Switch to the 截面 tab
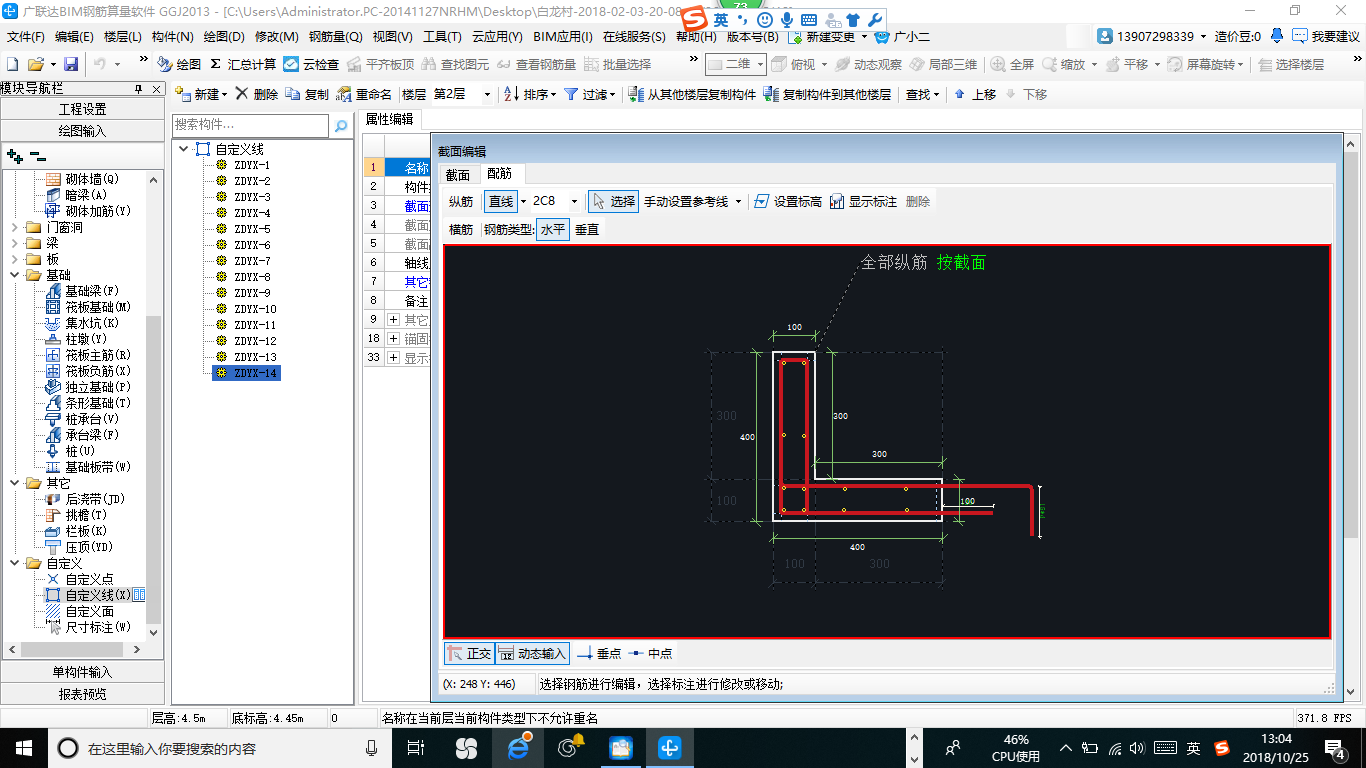This screenshot has width=1366, height=768. [458, 174]
